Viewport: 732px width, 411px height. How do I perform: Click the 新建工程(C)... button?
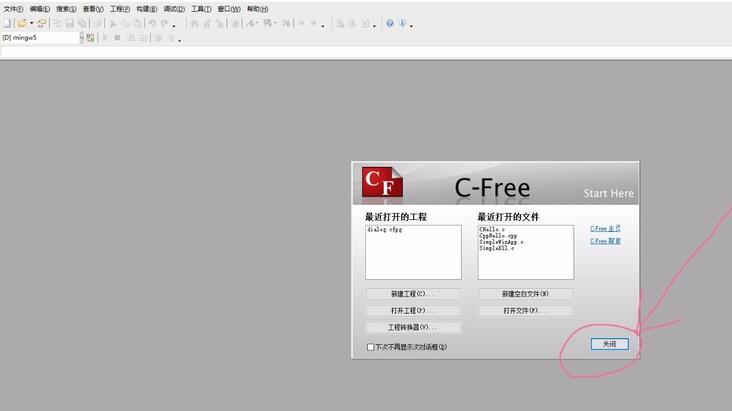(413, 294)
